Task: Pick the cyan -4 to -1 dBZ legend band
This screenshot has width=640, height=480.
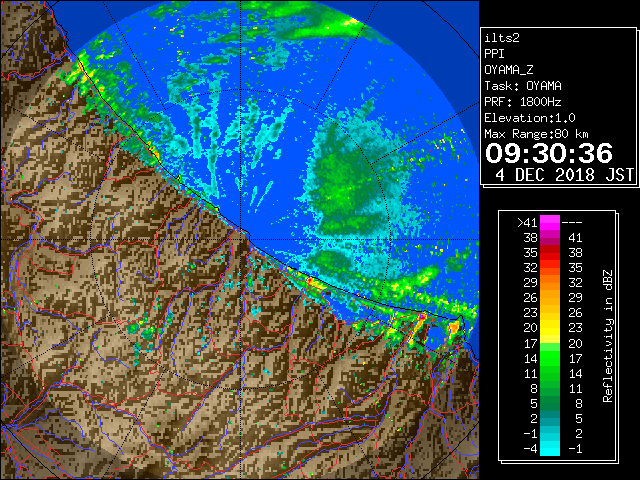Action: (550, 448)
